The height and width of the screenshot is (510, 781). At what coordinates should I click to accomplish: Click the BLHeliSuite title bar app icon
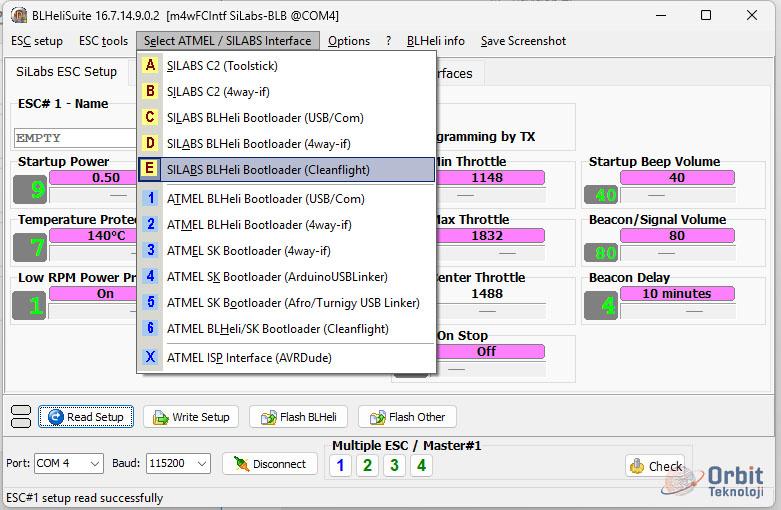[18, 16]
